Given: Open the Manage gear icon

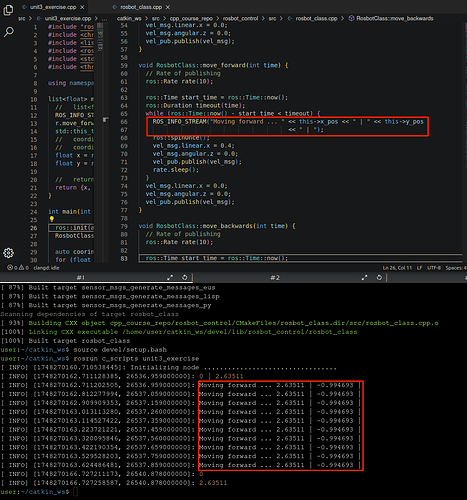Looking at the screenshot, I should click(8, 253).
